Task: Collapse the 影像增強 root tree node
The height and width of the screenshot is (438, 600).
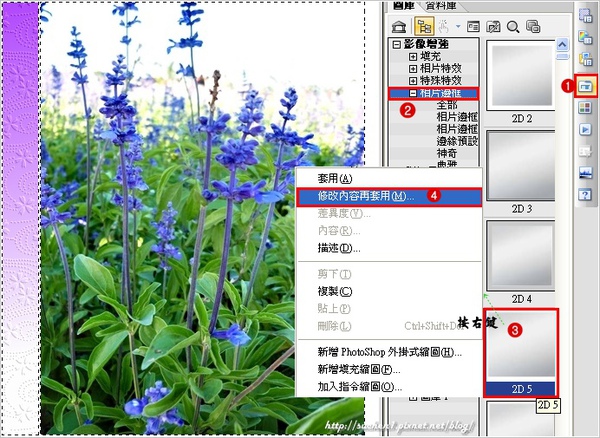Action: 397,44
